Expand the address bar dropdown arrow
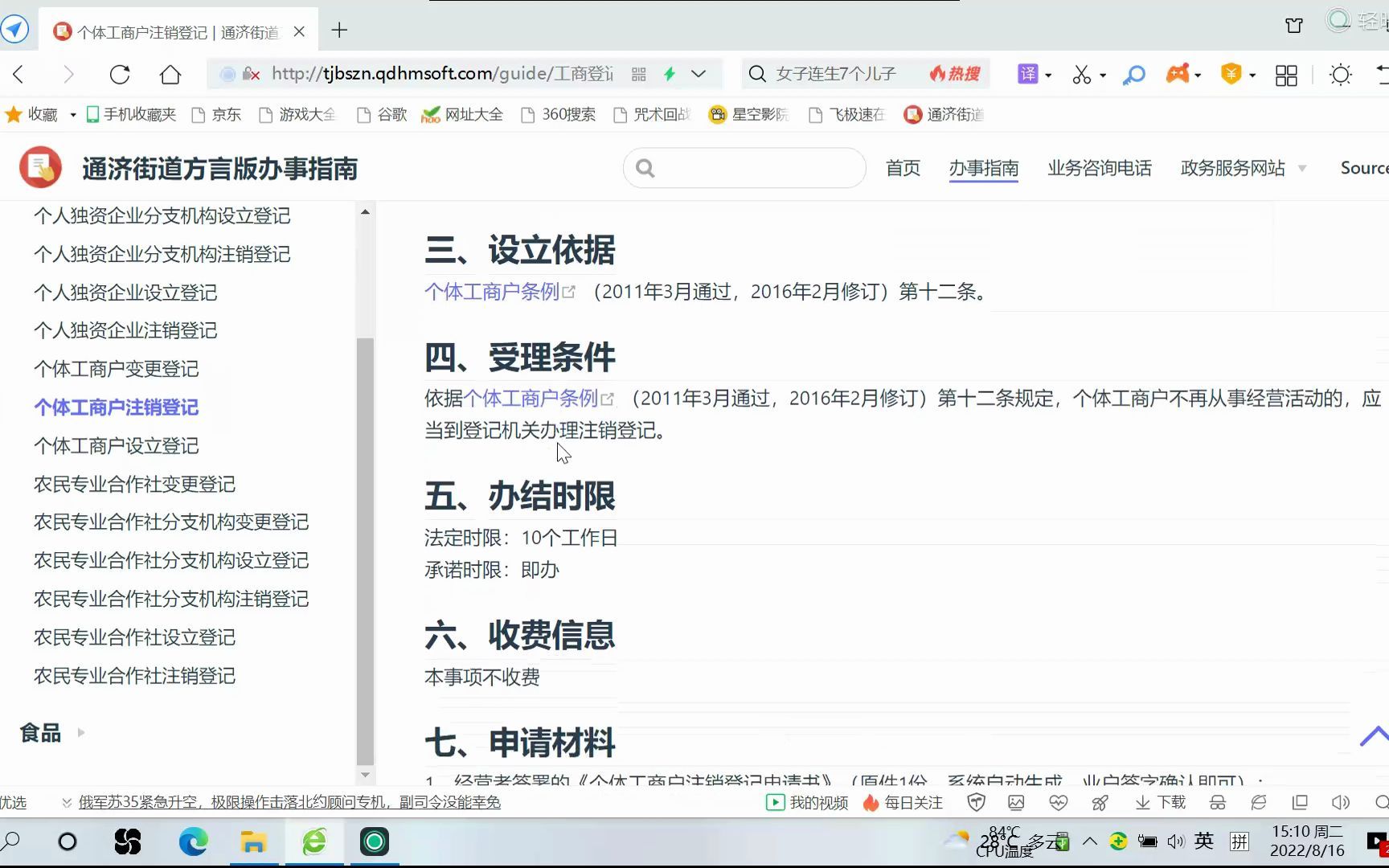Image resolution: width=1389 pixels, height=868 pixels. (x=699, y=75)
